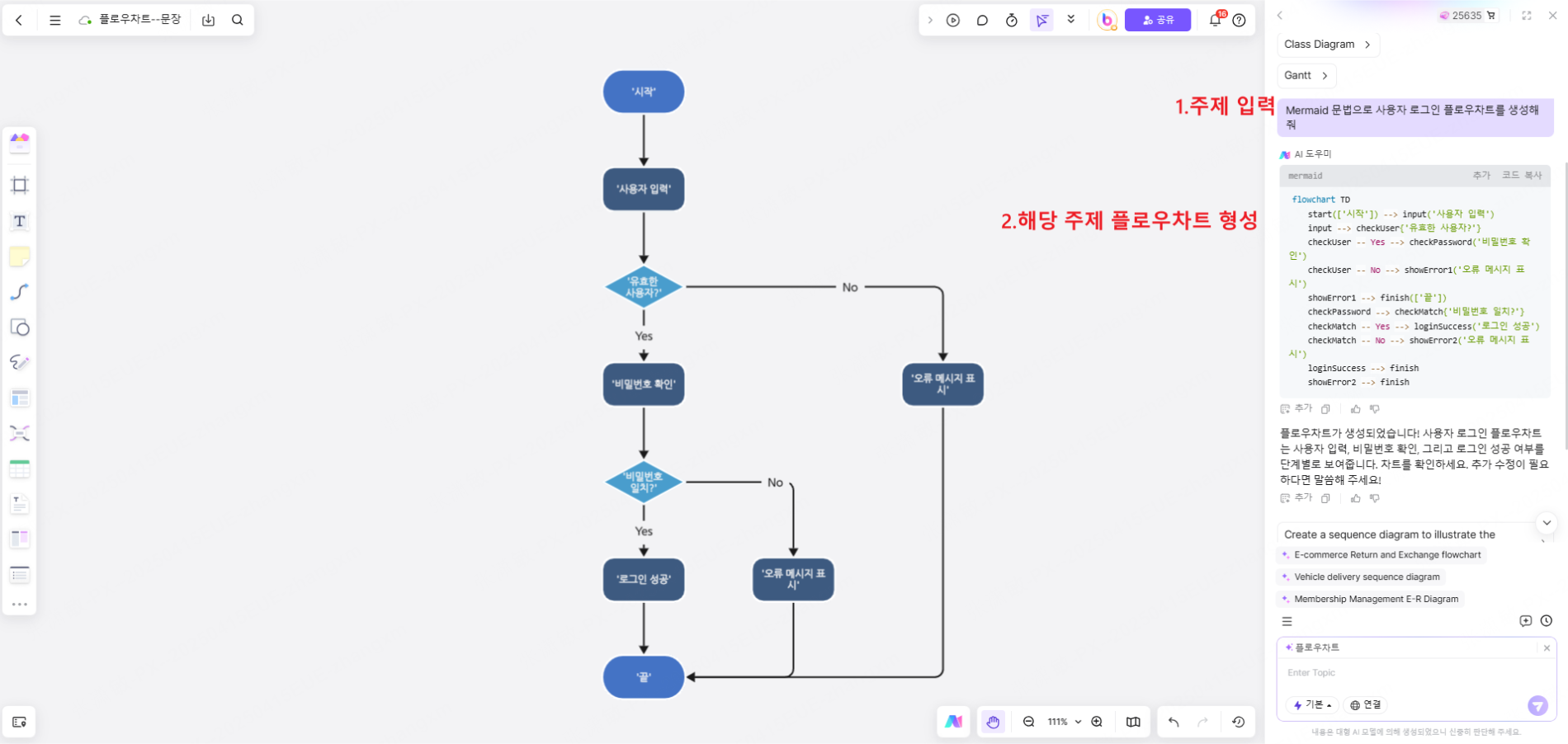This screenshot has width=1568, height=744.
Task: Select the Mind map tool
Action: tap(20, 433)
